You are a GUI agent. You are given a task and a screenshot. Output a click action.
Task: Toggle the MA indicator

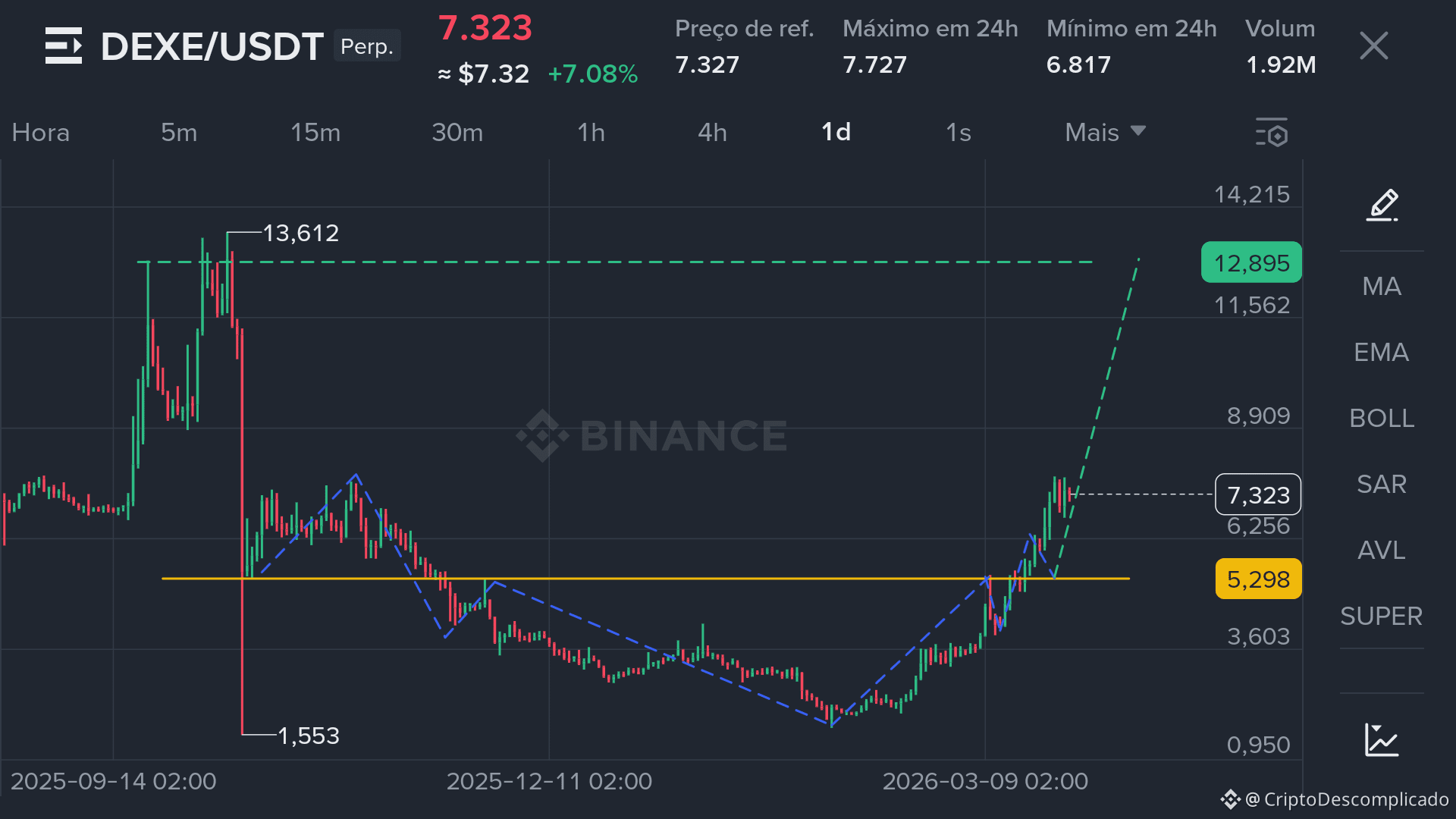click(x=1382, y=287)
